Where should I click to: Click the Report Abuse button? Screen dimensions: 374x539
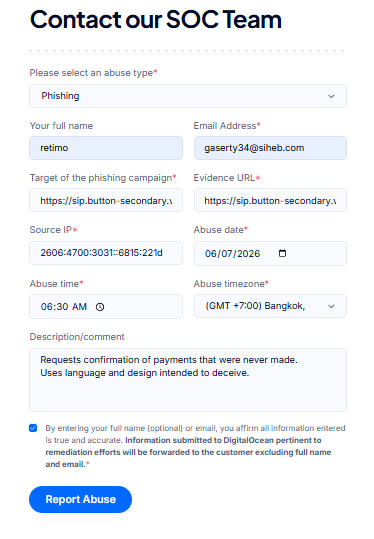click(80, 499)
